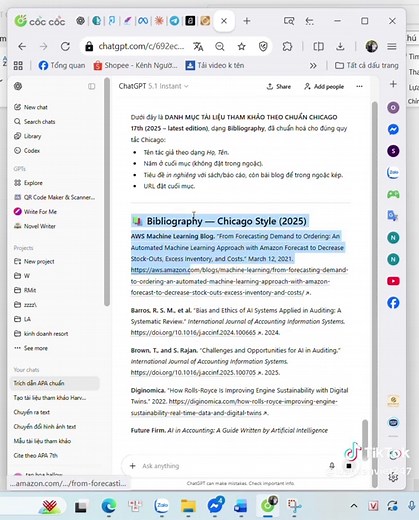419x520 pixels.
Task: Open the Tổng quan Facebook bookmark
Action: tap(62, 65)
